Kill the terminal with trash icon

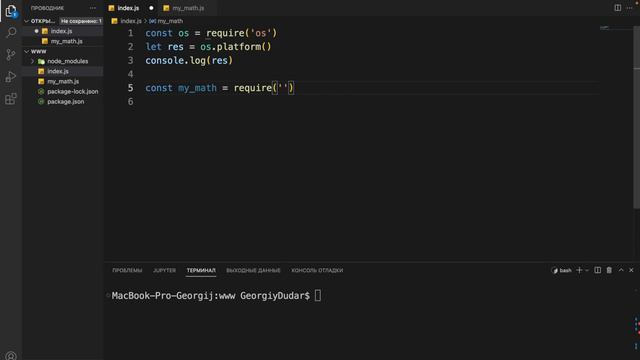click(x=609, y=270)
